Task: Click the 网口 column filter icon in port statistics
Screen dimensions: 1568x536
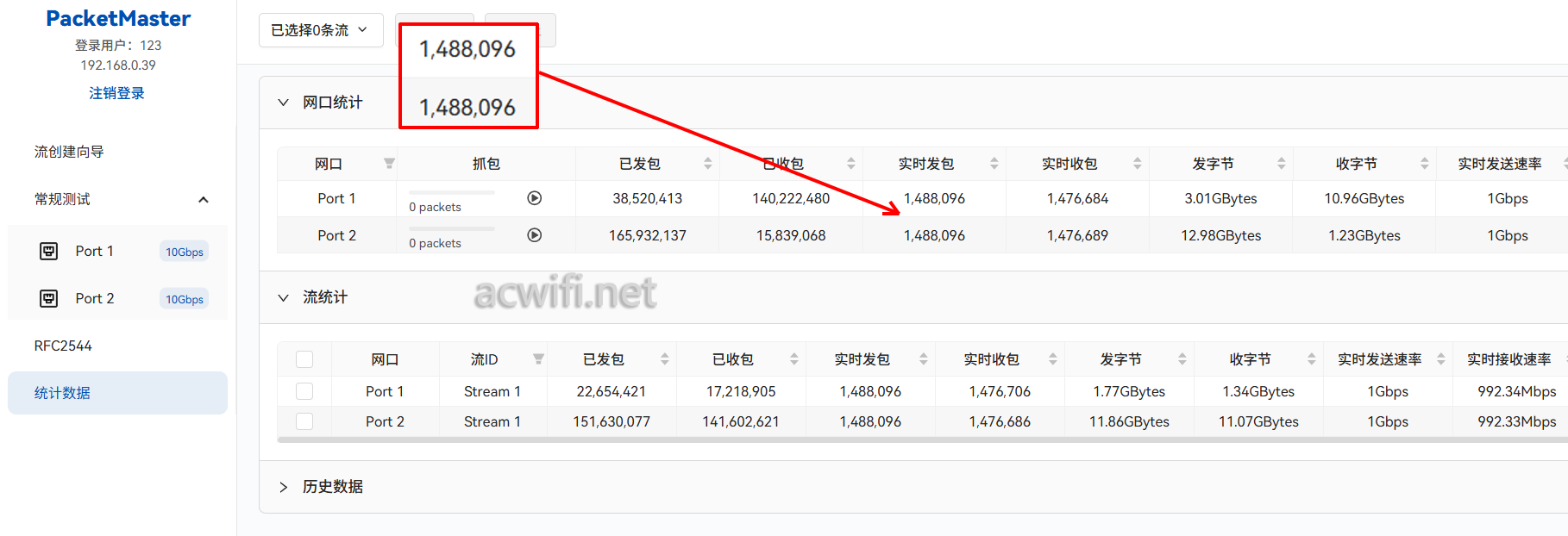Action: coord(389,164)
